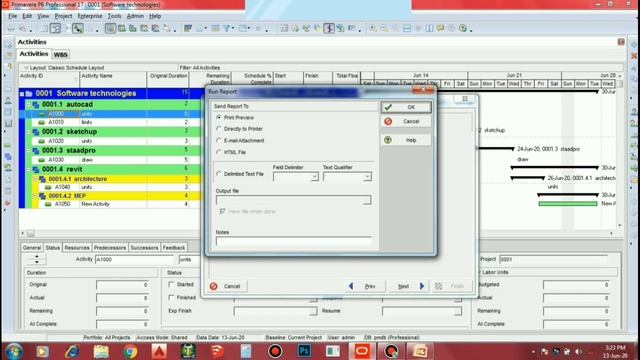This screenshot has width=640, height=360.
Task: Click the Next button in the wizard
Action: 408,286
